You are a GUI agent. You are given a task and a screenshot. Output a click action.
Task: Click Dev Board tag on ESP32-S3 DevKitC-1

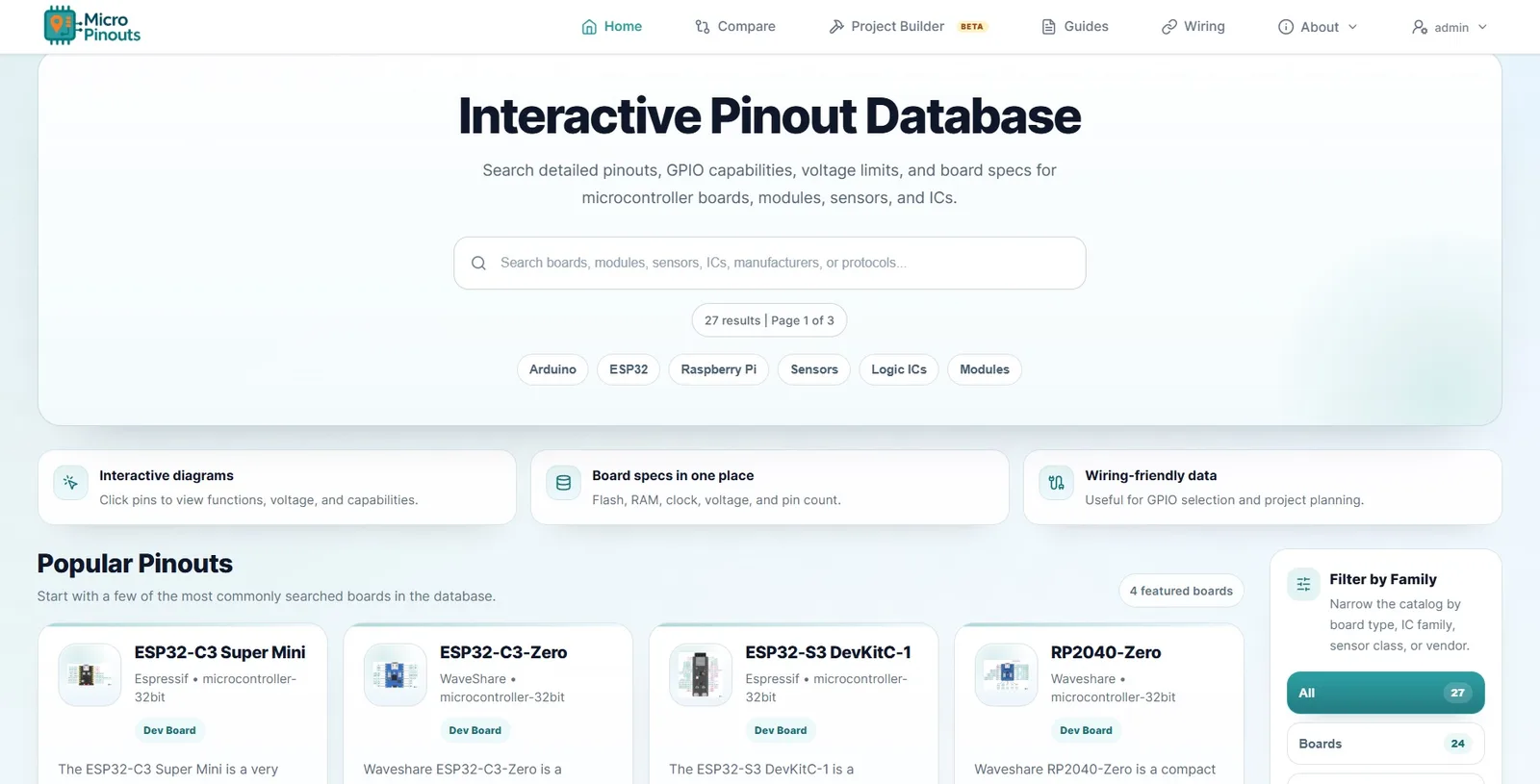[781, 730]
